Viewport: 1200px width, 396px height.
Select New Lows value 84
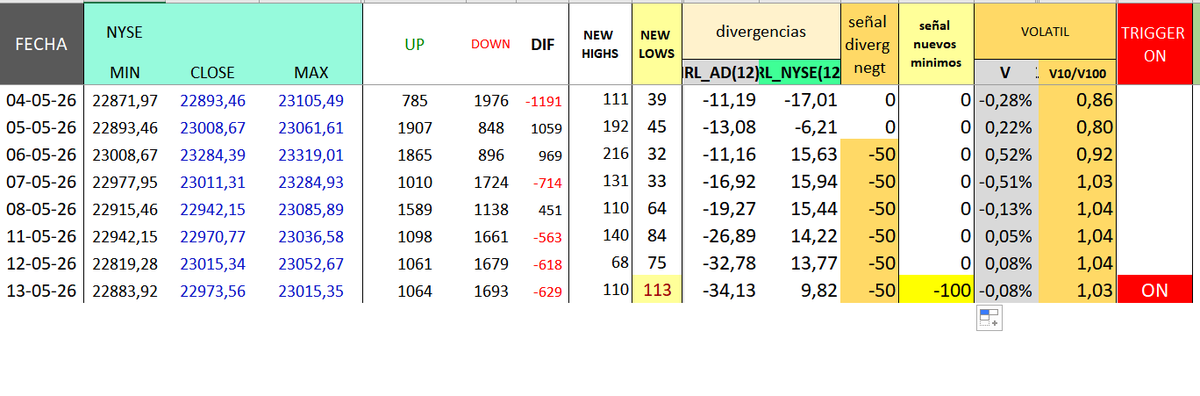tap(656, 237)
